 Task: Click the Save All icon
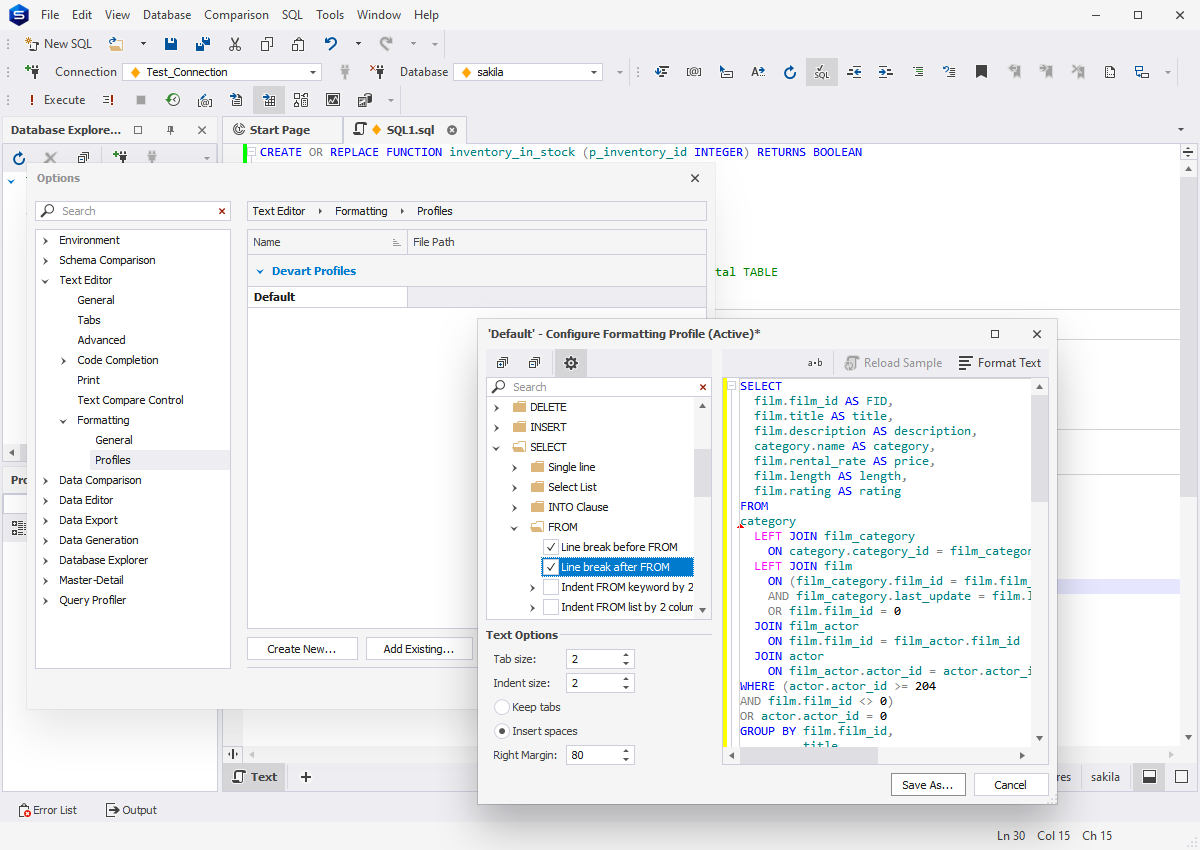(x=203, y=44)
